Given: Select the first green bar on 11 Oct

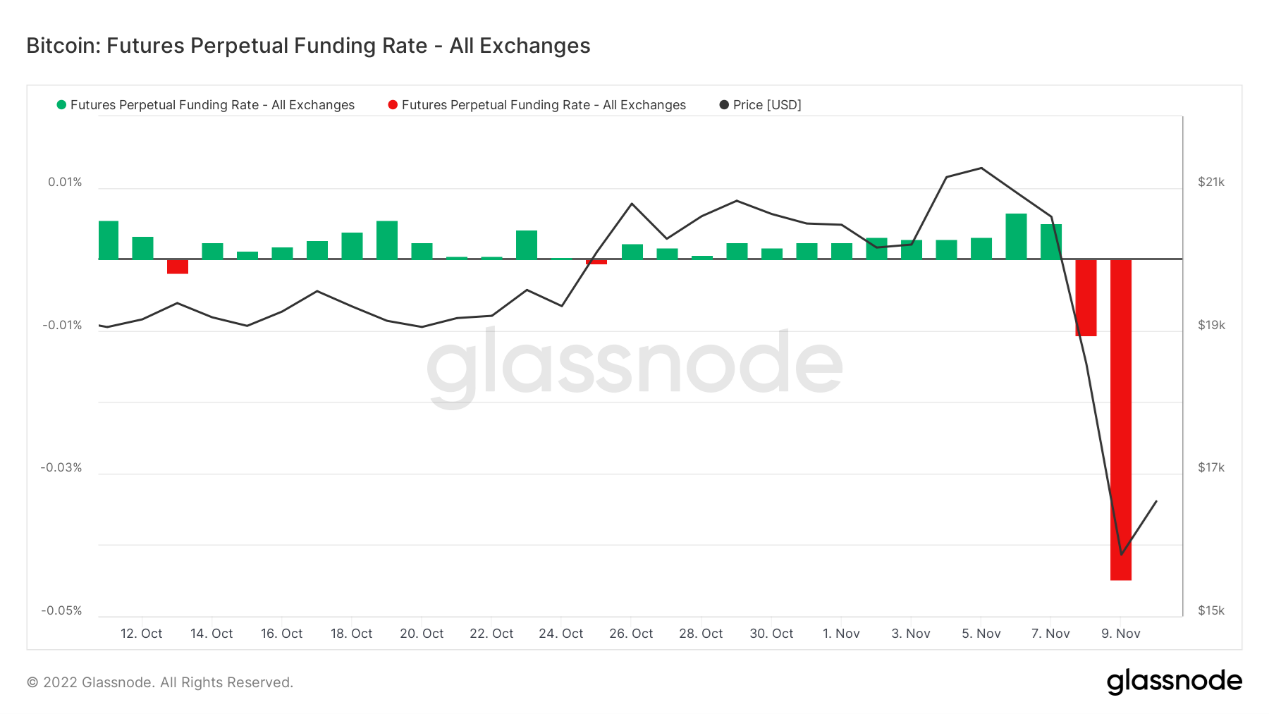Looking at the screenshot, I should [108, 240].
